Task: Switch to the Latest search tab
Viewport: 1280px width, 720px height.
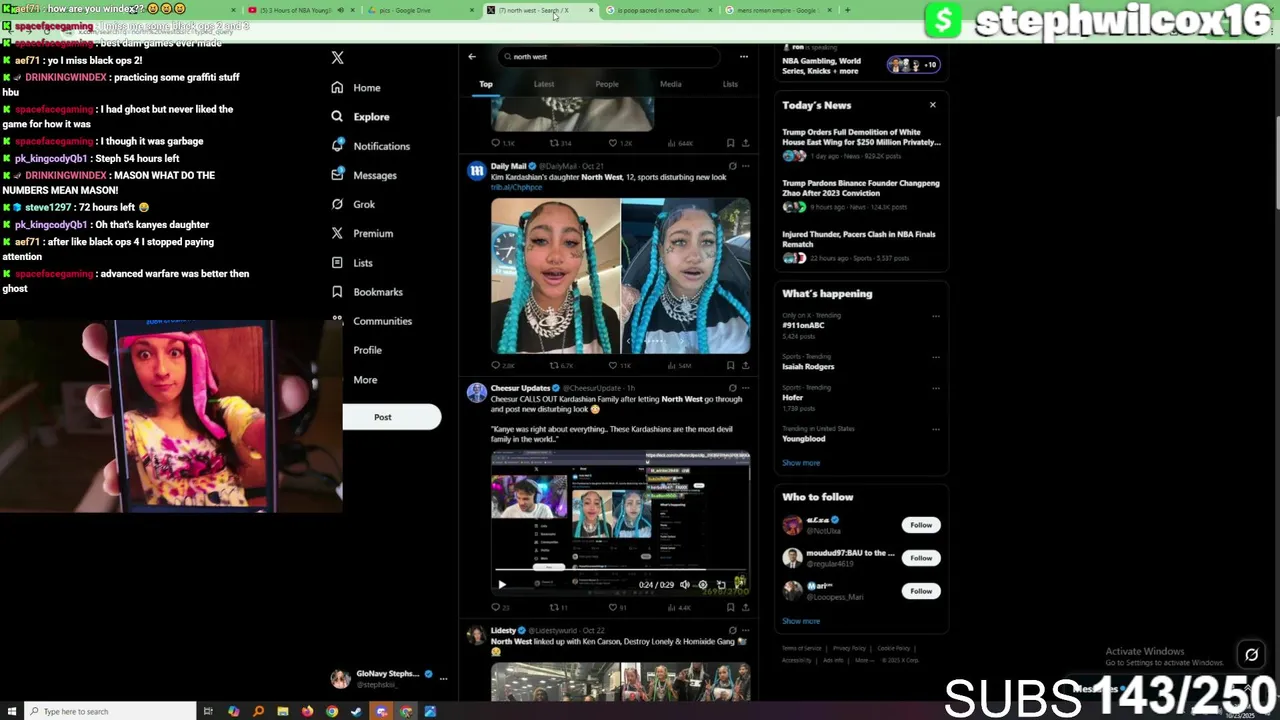Action: pyautogui.click(x=544, y=84)
